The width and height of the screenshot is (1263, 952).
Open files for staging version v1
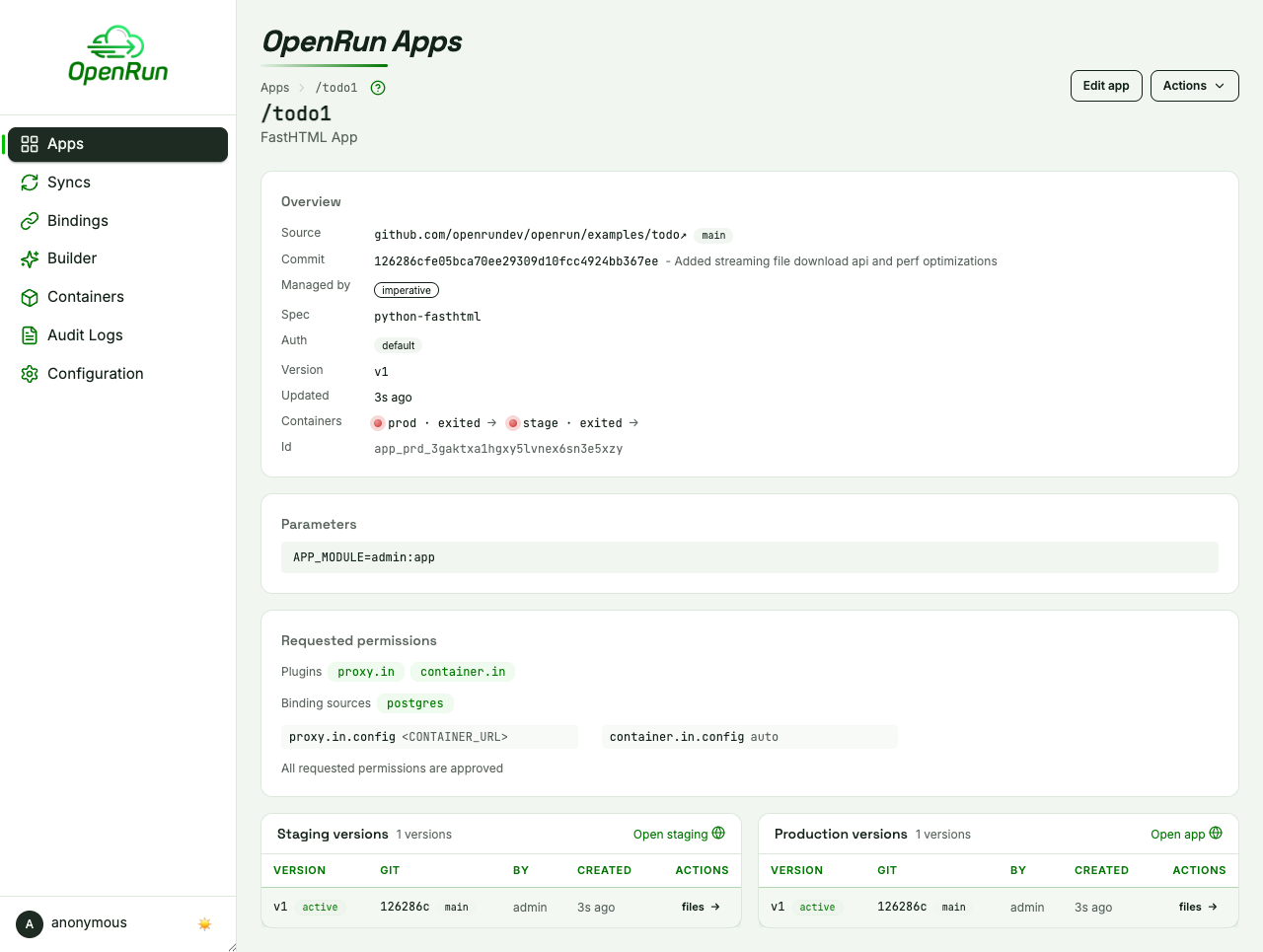point(702,907)
